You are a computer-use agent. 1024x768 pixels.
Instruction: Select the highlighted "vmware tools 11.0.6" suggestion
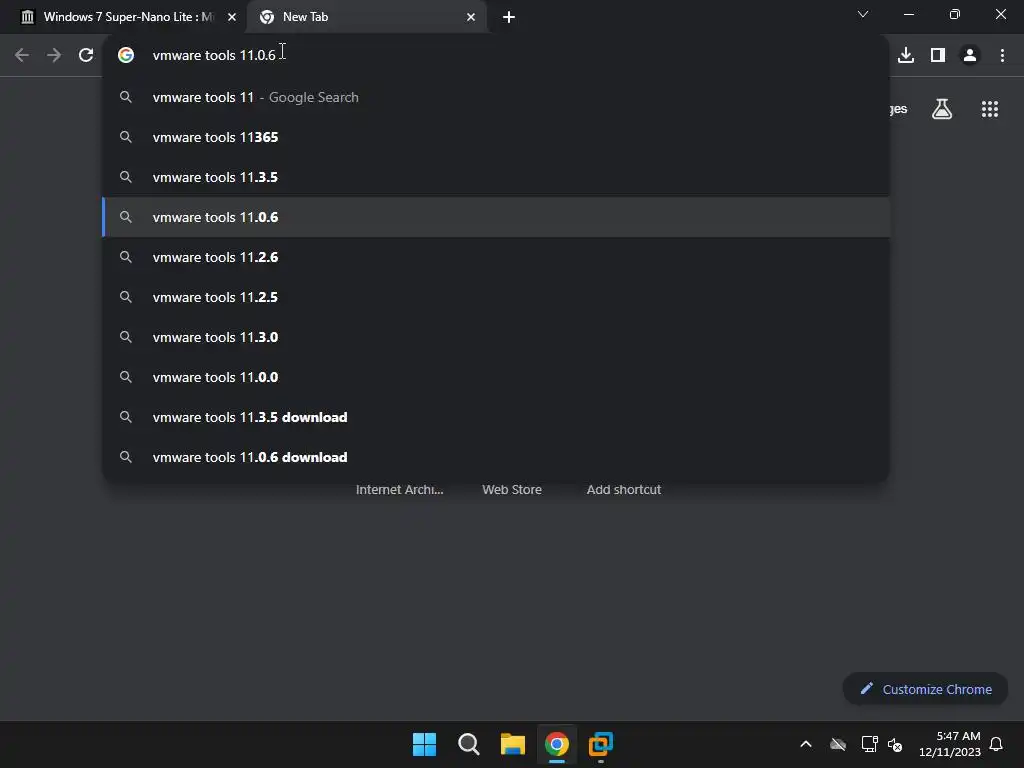[496, 217]
